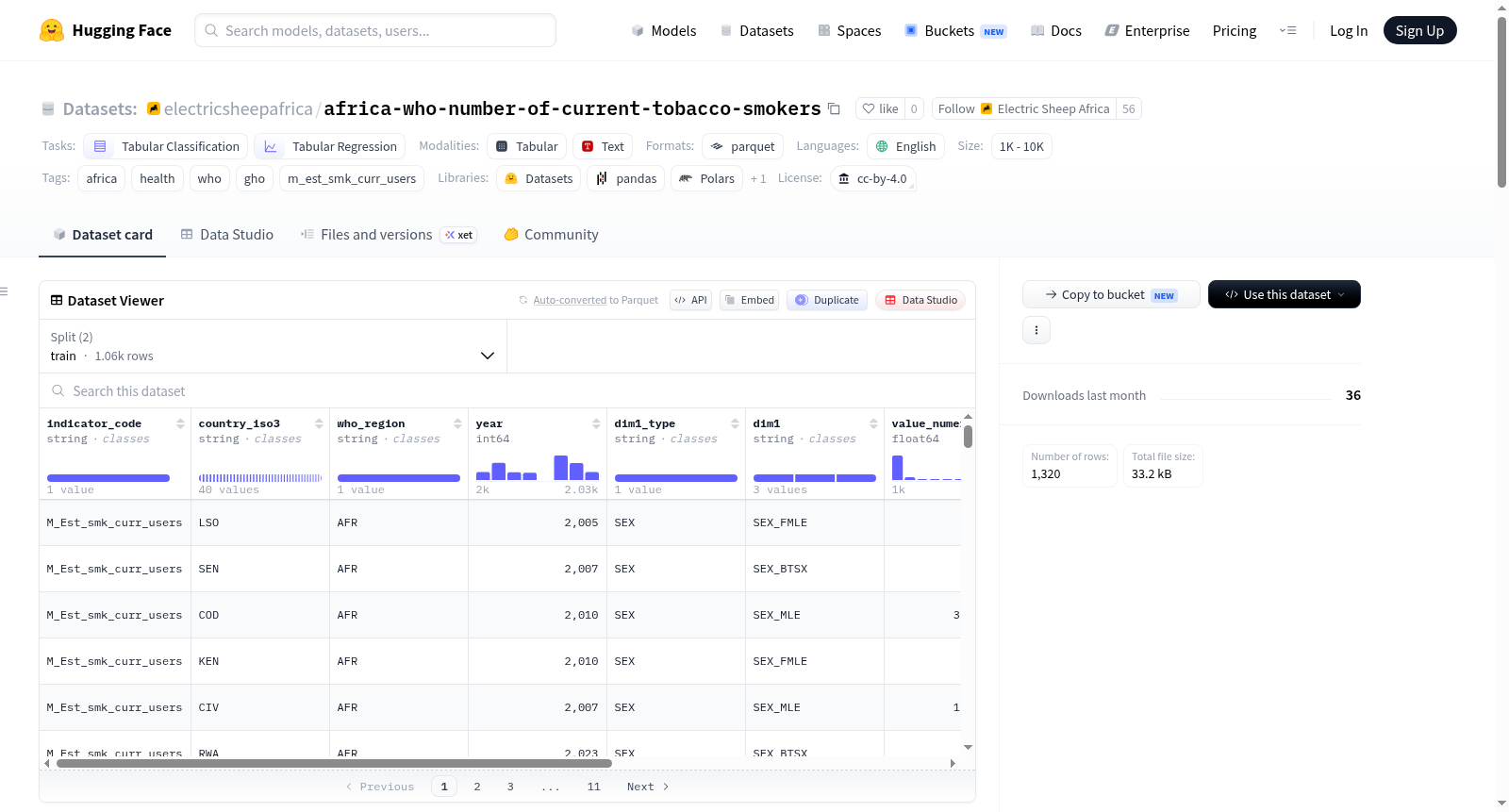Image resolution: width=1509 pixels, height=812 pixels.
Task: Click the table scroll right arrow
Action: [x=953, y=763]
